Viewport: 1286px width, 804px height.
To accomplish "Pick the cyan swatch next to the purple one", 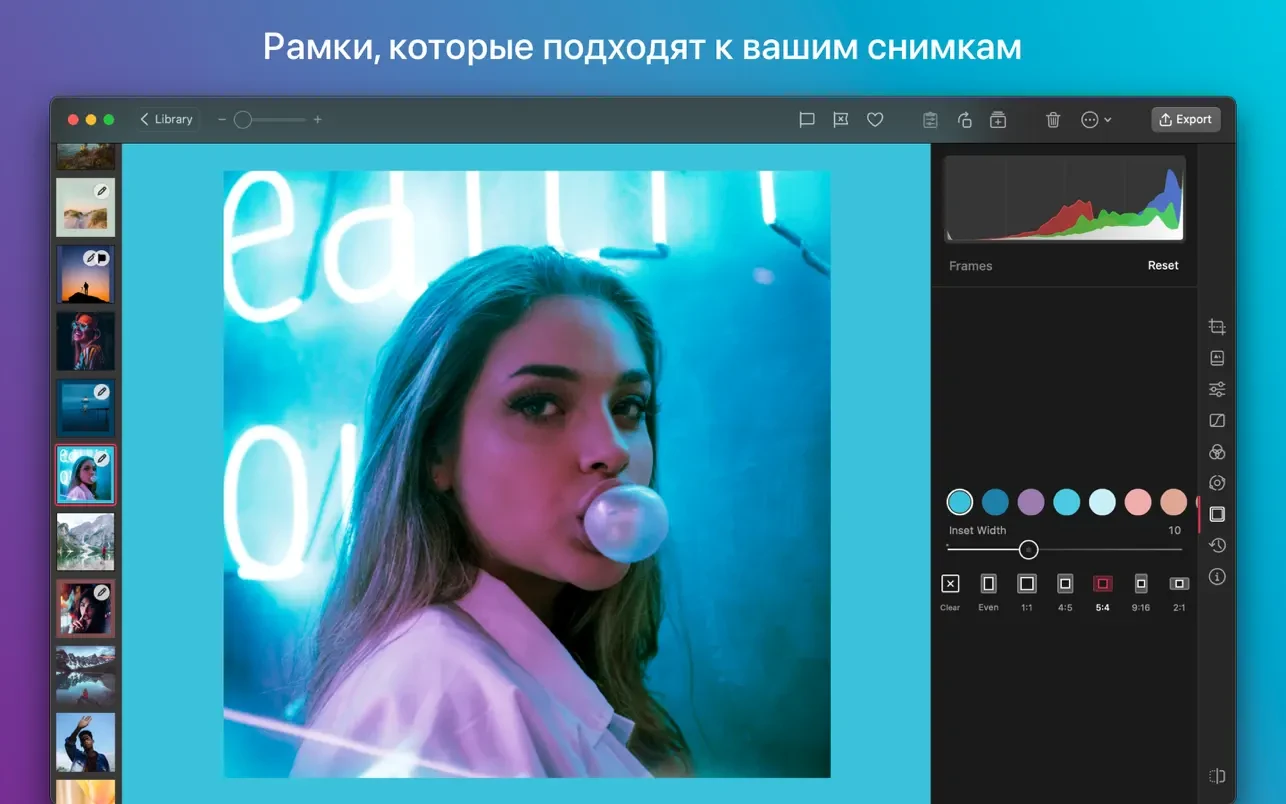I will pyautogui.click(x=1067, y=502).
